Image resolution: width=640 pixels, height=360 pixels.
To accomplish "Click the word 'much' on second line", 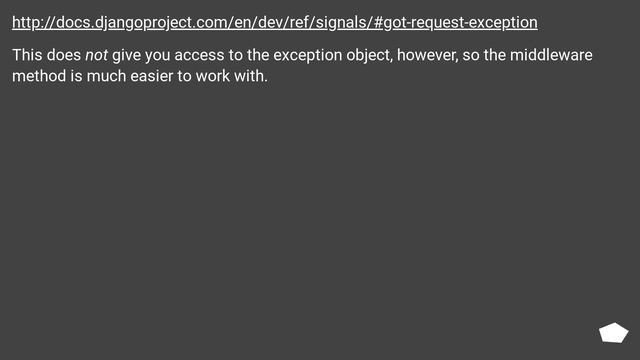I will [x=106, y=76].
